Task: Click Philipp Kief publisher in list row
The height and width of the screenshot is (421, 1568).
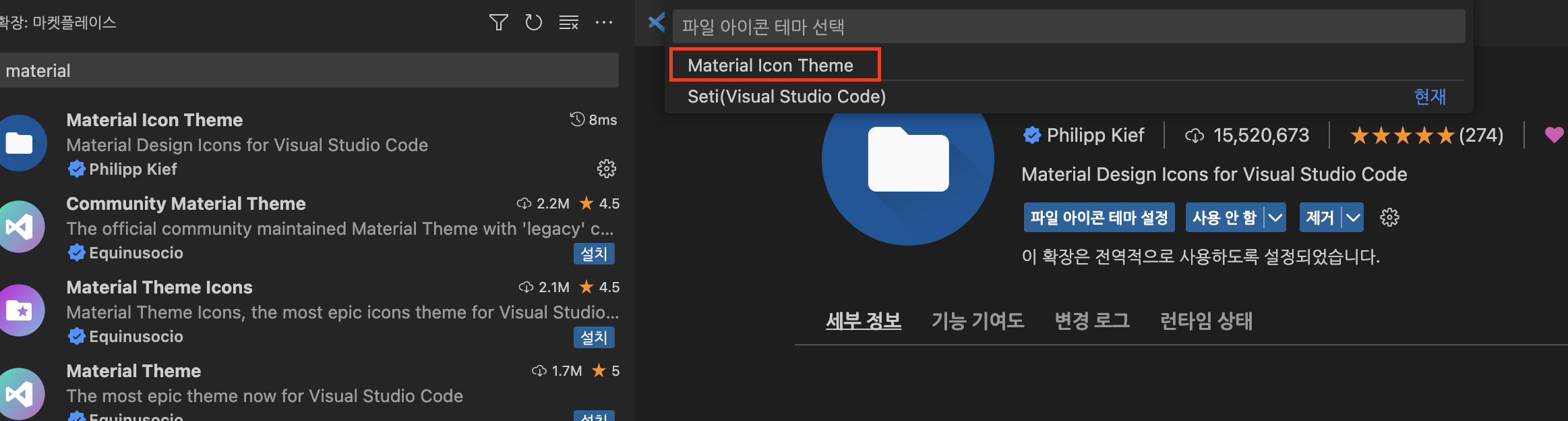Action: tap(133, 169)
